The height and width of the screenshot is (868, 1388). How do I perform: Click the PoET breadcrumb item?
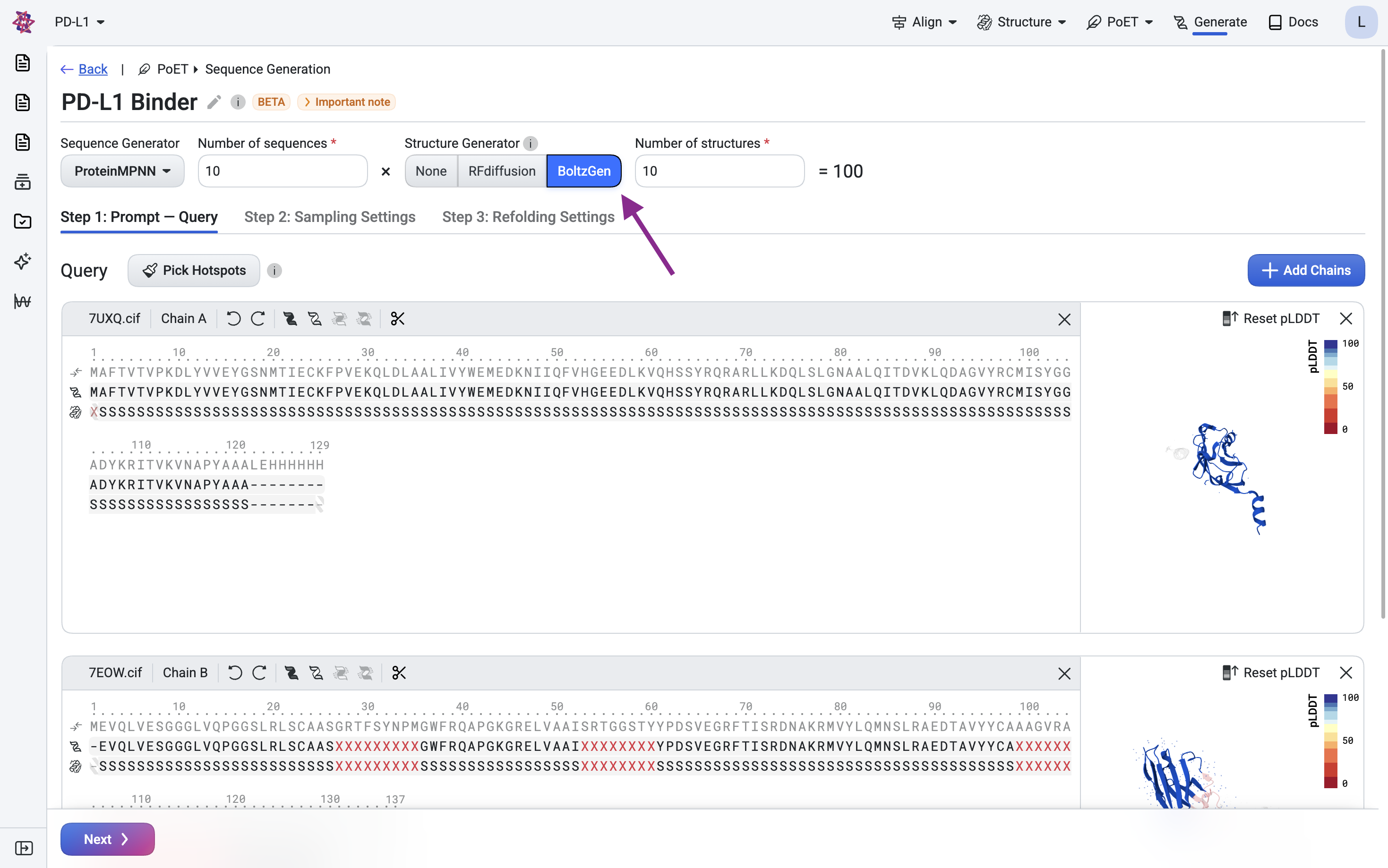click(163, 69)
